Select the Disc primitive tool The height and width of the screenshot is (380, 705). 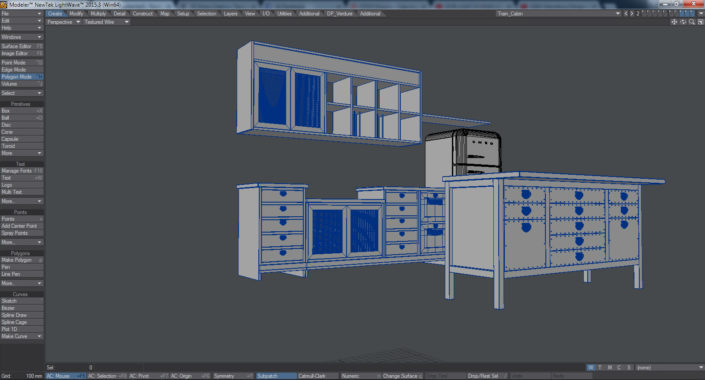(x=22, y=125)
